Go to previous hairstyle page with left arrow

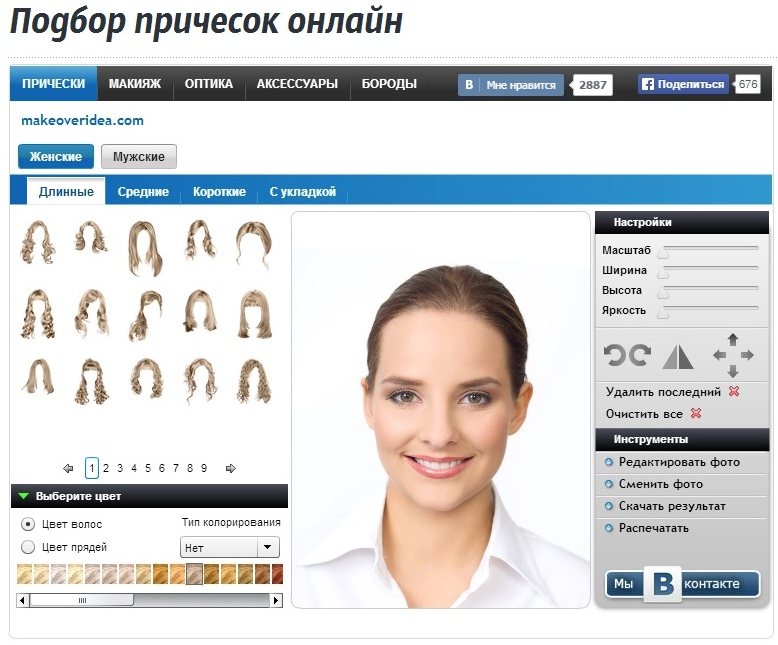(68, 468)
